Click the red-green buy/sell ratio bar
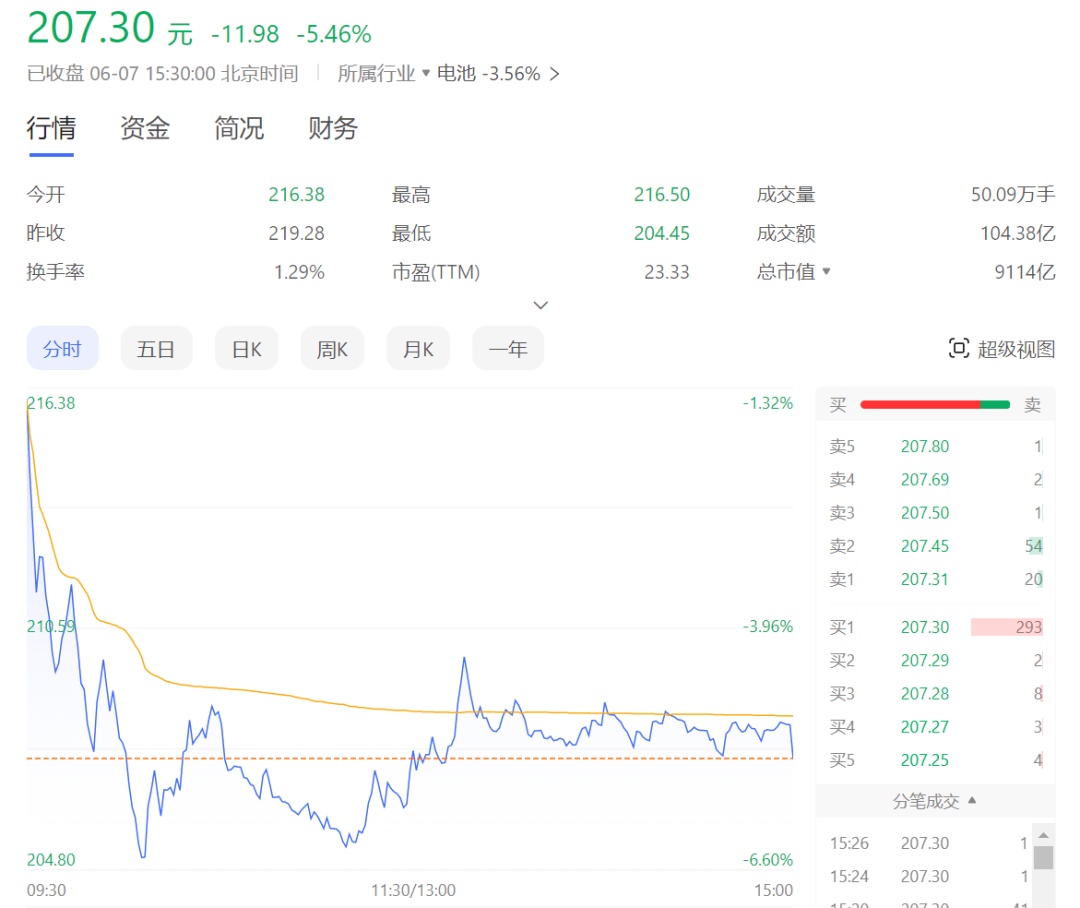The image size is (1080, 908). 934,404
